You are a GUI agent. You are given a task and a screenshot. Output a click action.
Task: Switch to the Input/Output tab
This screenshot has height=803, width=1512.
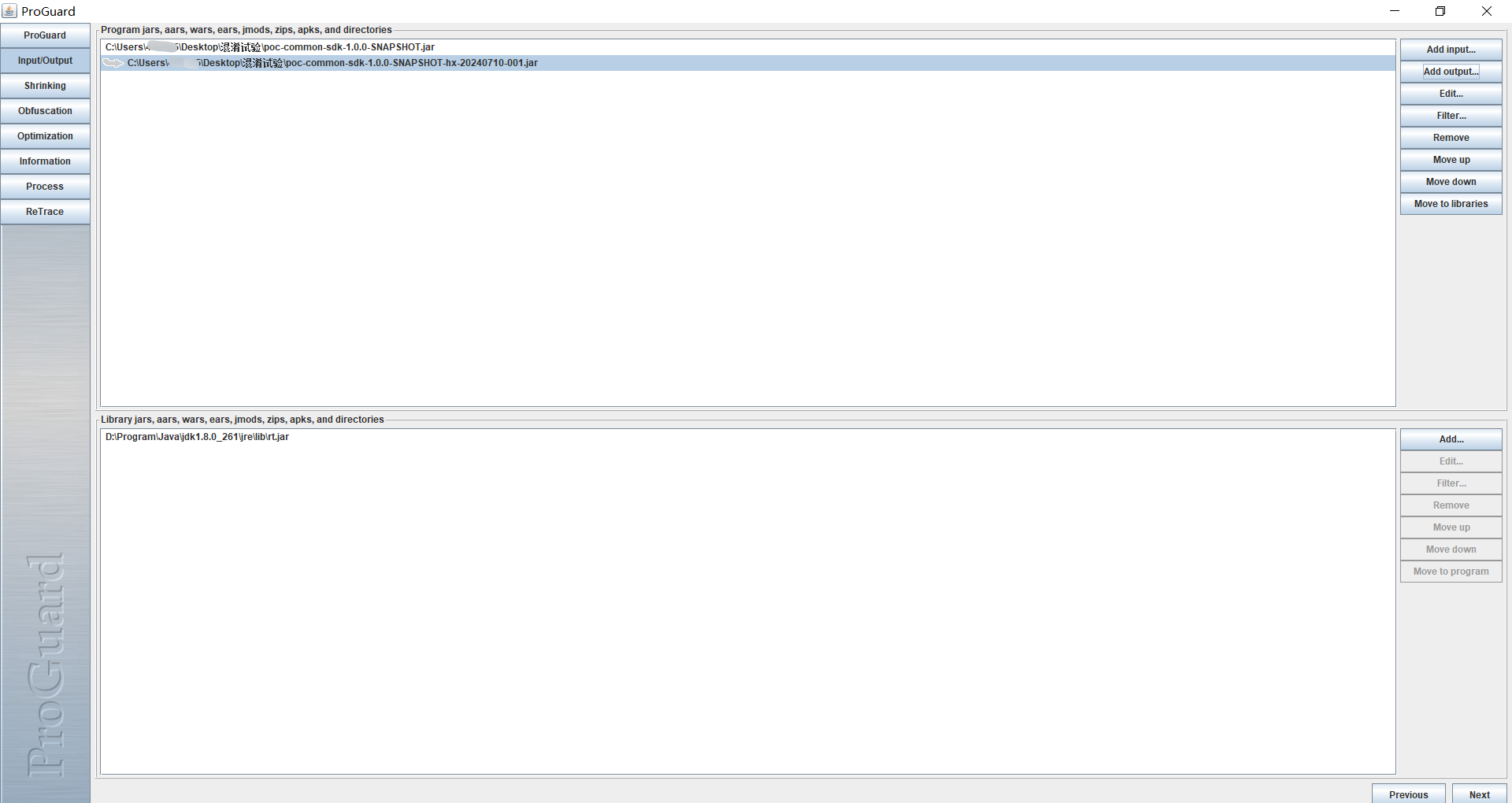(x=45, y=61)
